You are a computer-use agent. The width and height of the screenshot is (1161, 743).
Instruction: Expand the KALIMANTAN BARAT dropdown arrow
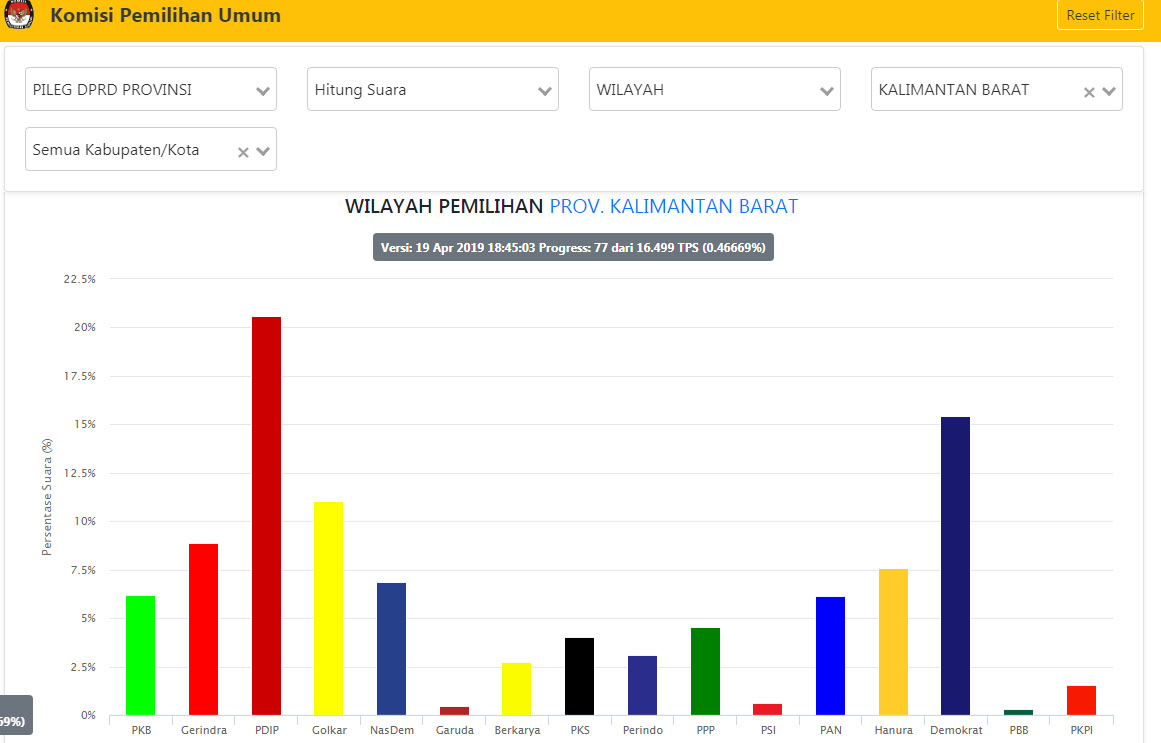[x=1109, y=92]
